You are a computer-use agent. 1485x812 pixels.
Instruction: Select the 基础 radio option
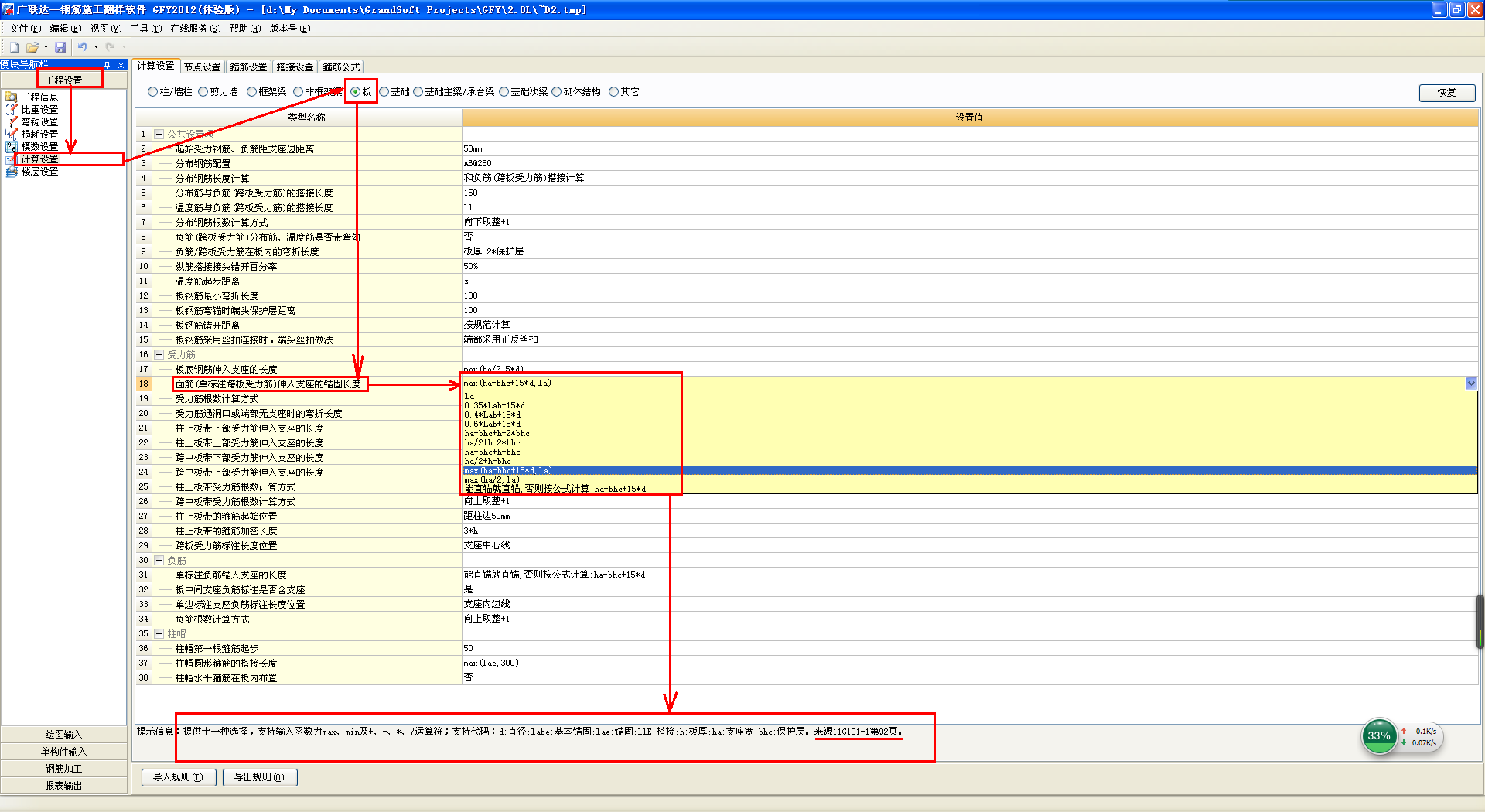coord(394,91)
